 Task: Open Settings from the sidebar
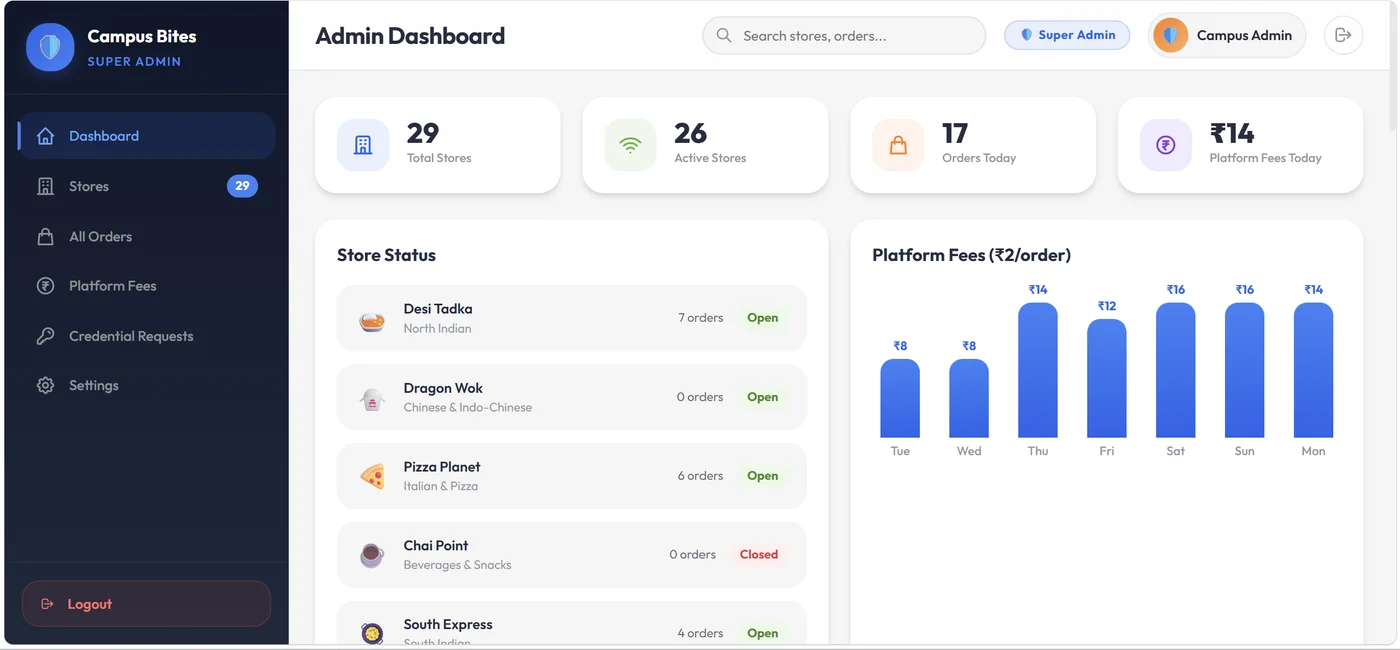click(146, 385)
